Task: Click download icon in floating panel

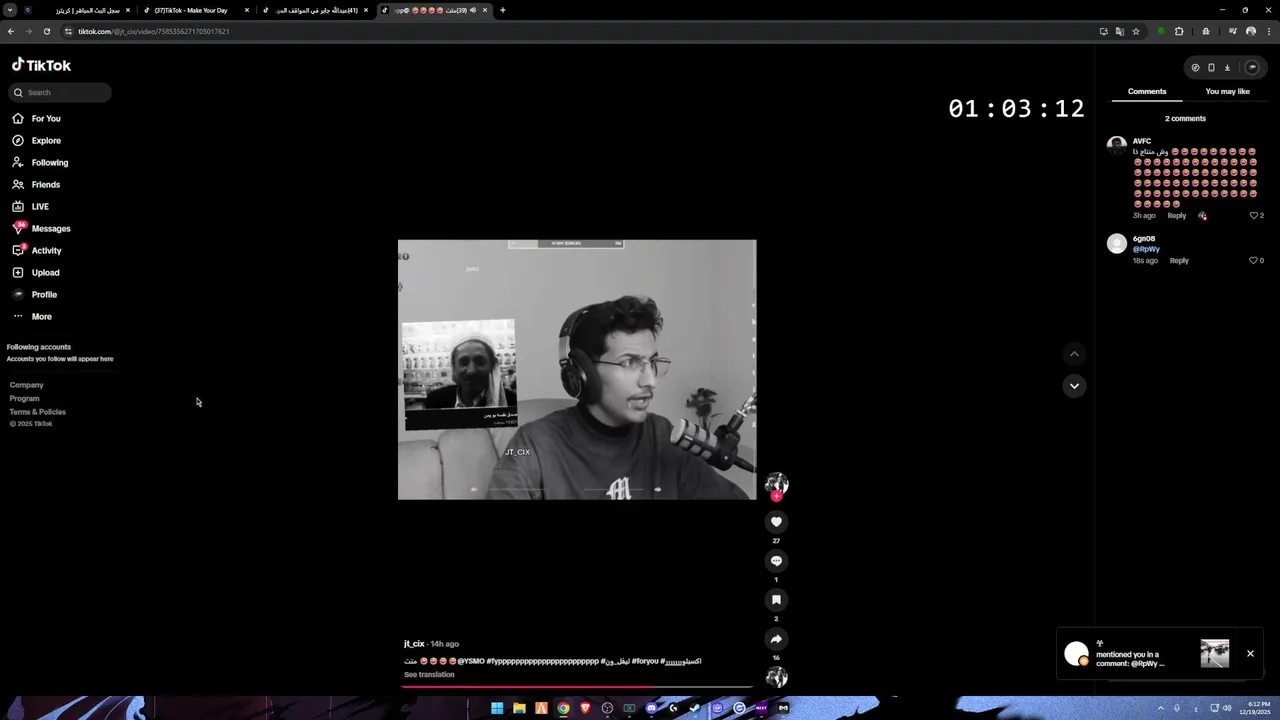Action: coord(1227,68)
